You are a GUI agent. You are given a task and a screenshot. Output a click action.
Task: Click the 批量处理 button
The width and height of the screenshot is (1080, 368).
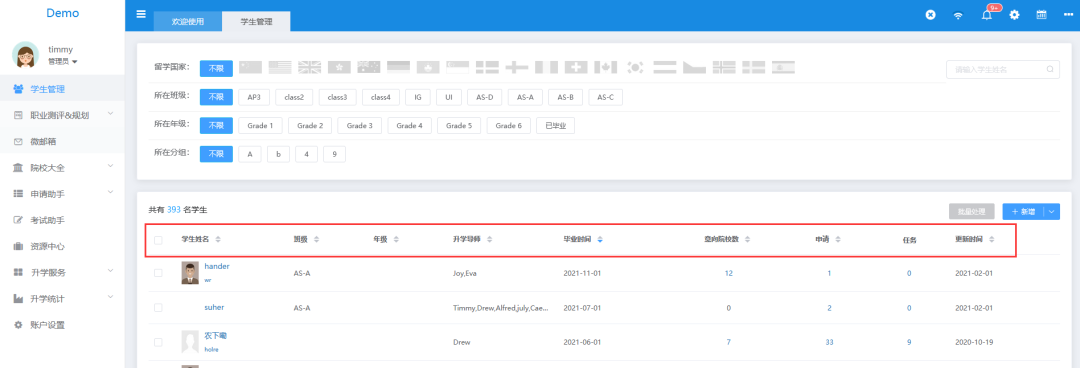973,212
